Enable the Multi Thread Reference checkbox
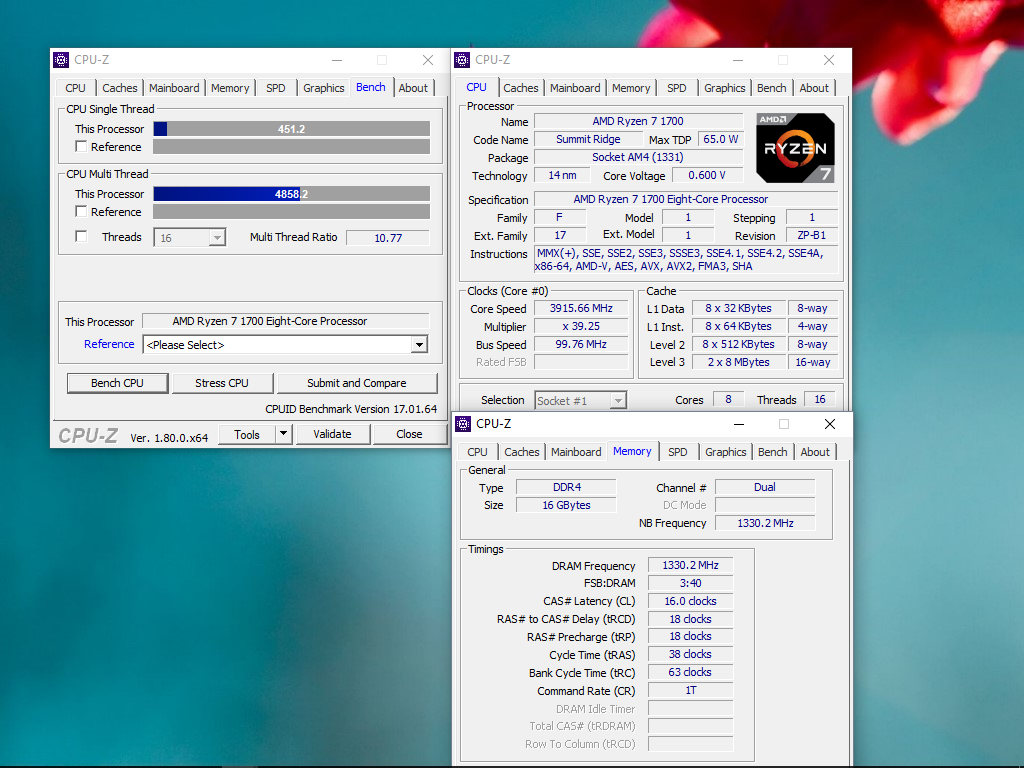Image resolution: width=1024 pixels, height=768 pixels. (x=81, y=211)
